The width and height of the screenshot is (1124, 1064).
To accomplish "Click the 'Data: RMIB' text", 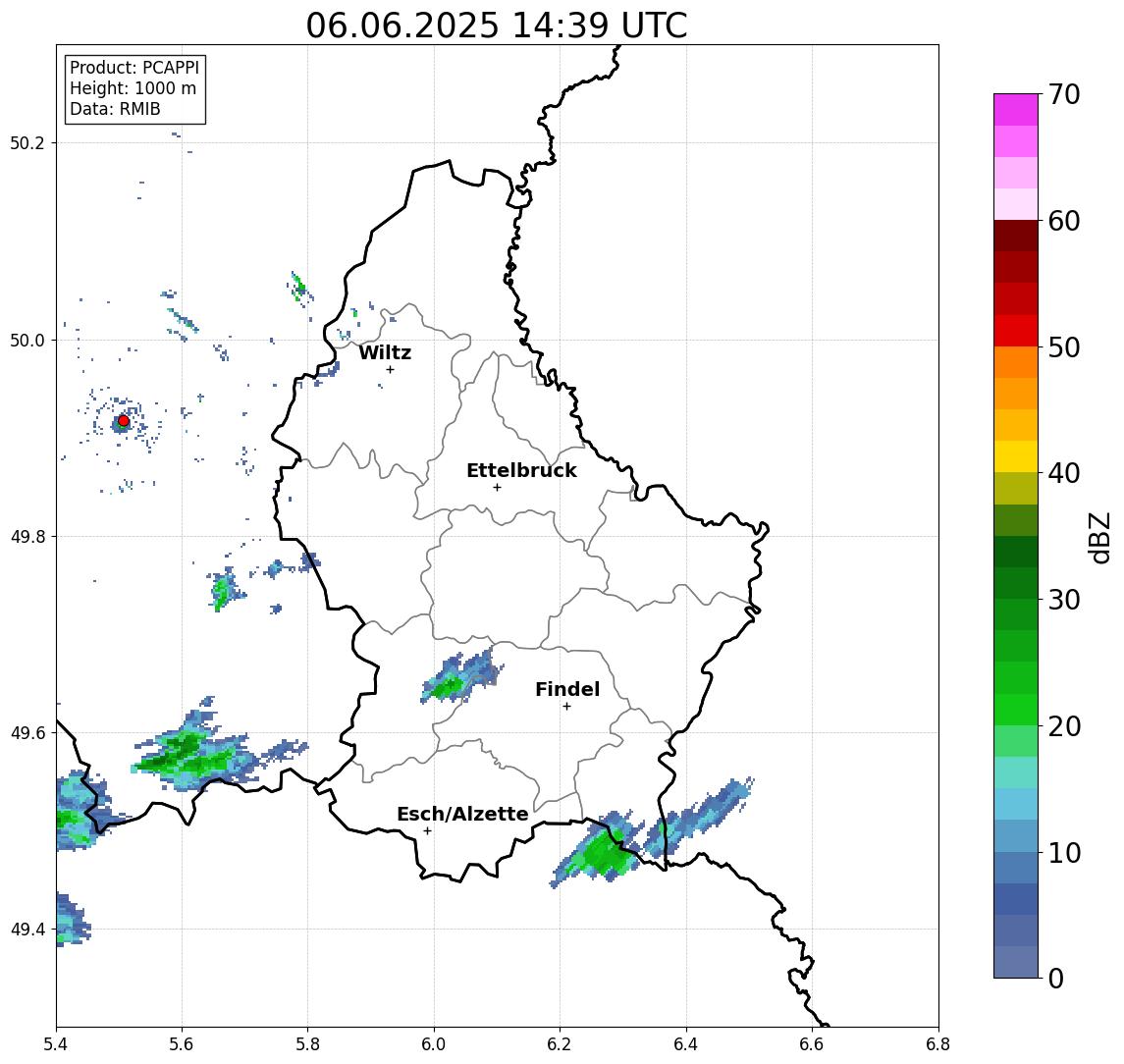I will click(x=115, y=109).
